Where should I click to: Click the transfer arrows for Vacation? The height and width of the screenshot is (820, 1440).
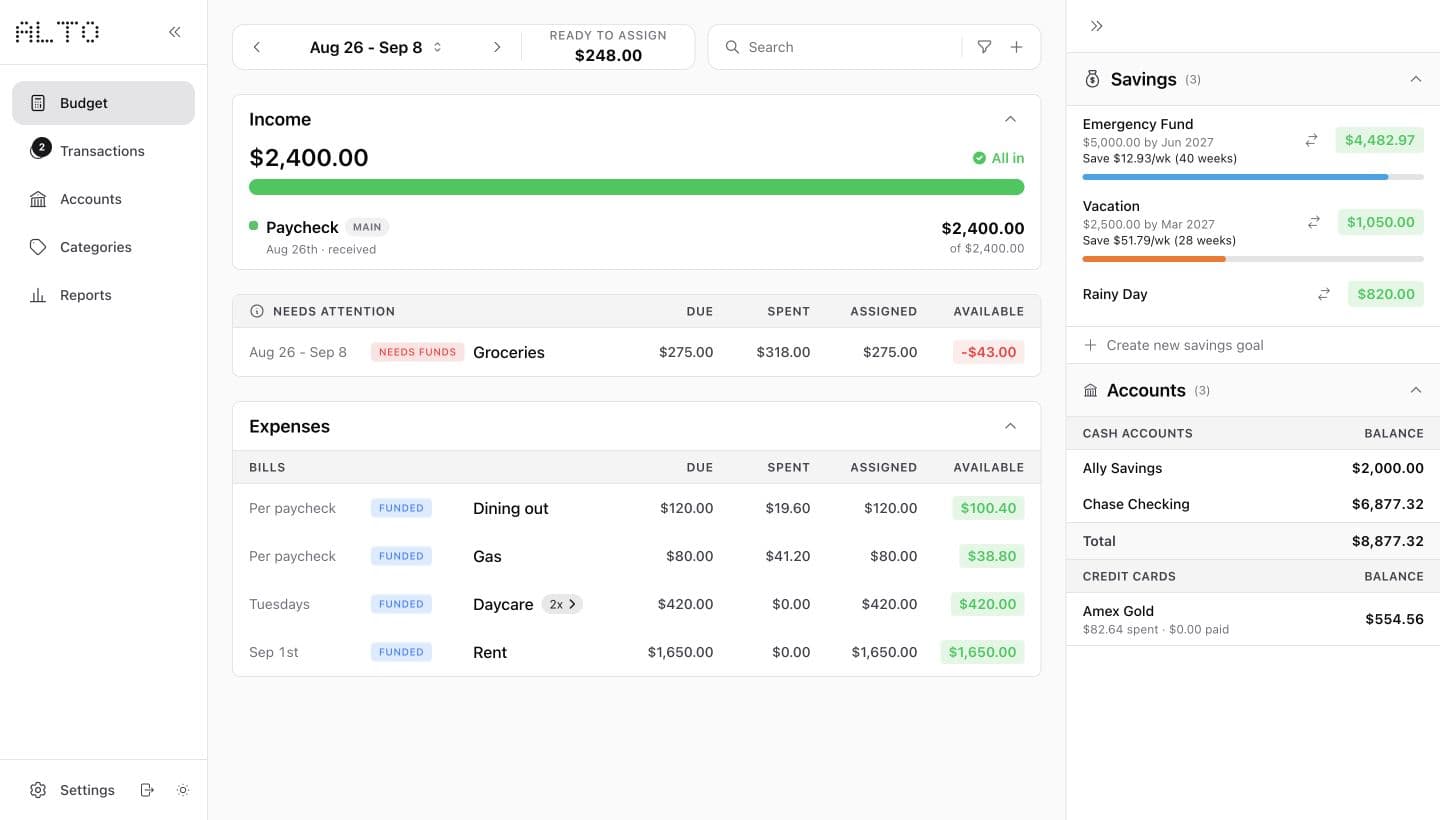pos(1314,223)
